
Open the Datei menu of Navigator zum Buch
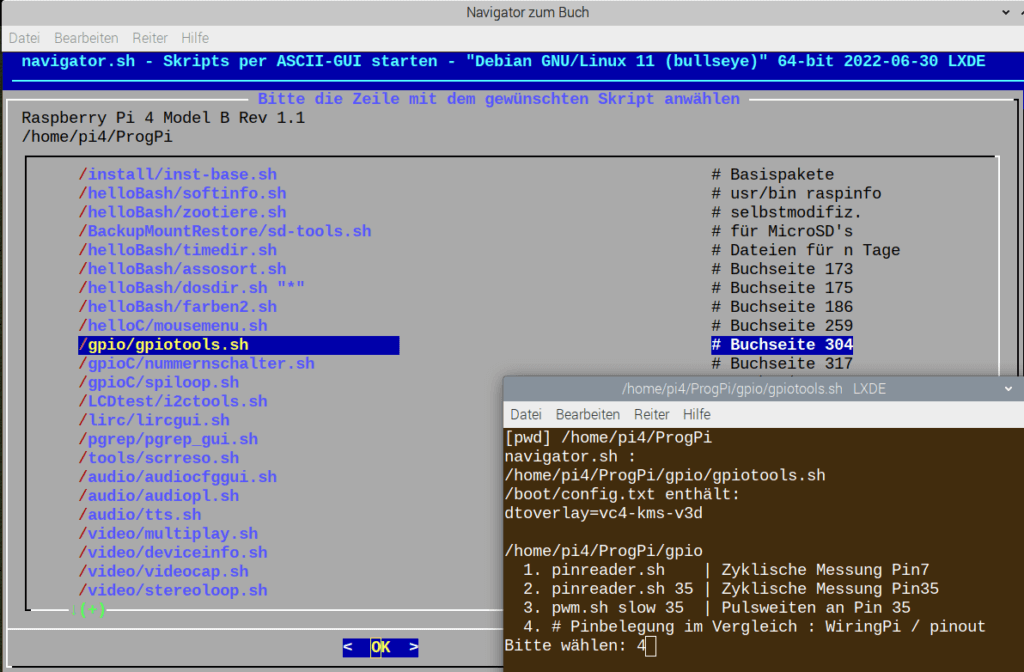(24, 38)
